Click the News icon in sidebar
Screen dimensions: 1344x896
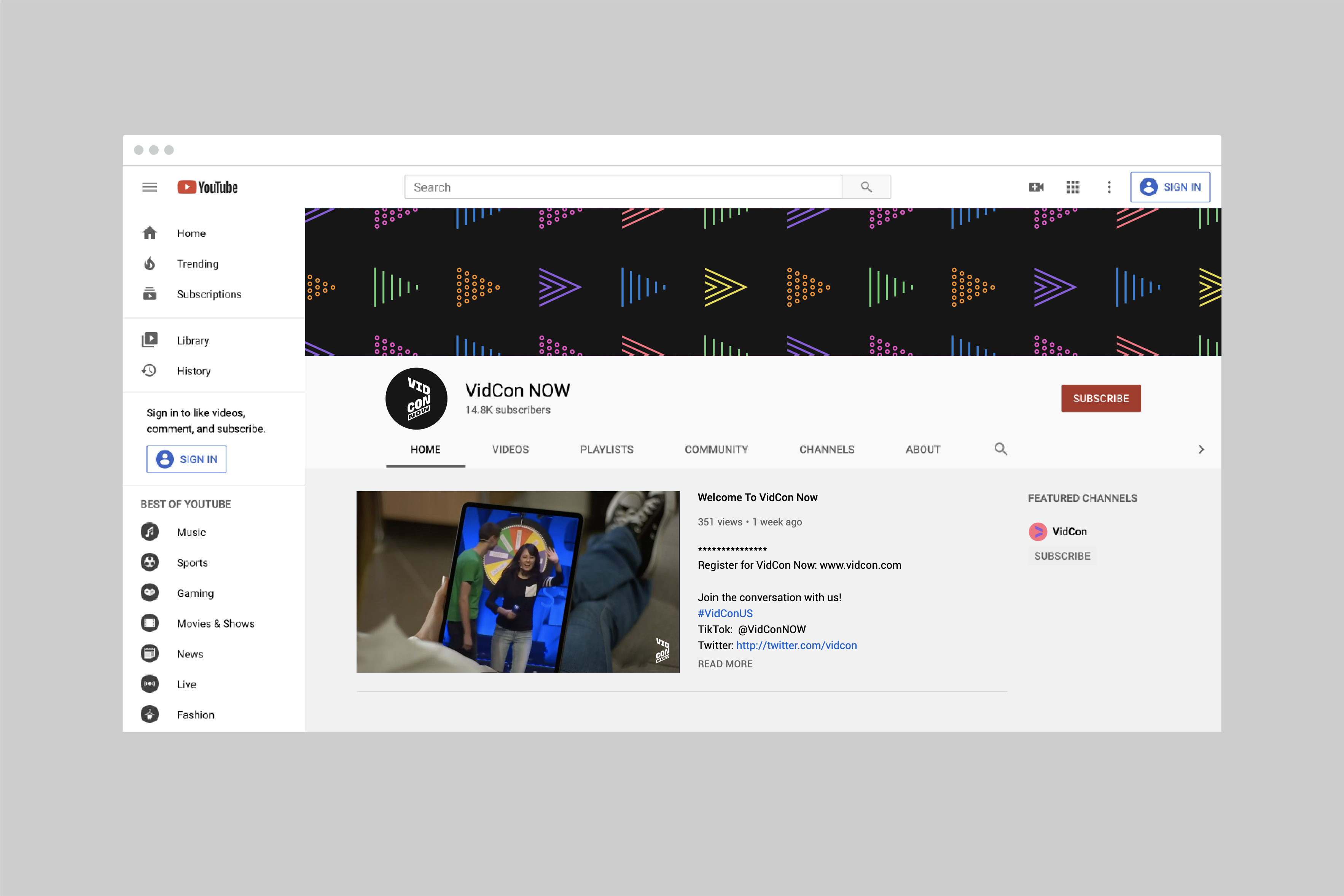(x=150, y=653)
